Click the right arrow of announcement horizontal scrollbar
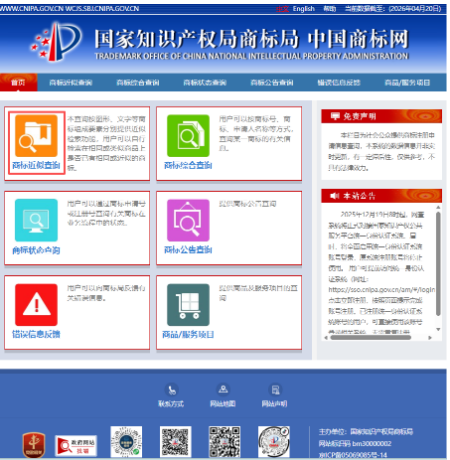The image size is (450, 460). [x=430, y=338]
